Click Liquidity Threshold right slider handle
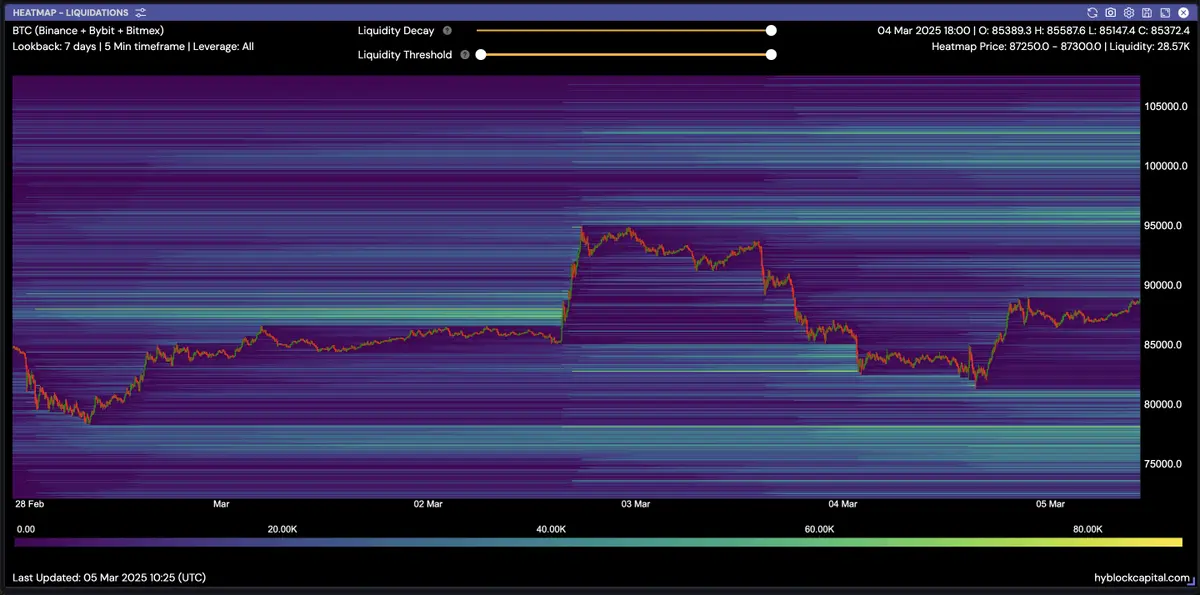This screenshot has width=1200, height=595. tap(771, 55)
